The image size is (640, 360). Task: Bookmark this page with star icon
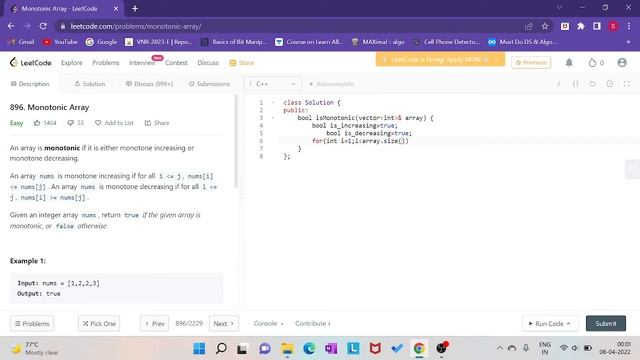tap(545, 26)
